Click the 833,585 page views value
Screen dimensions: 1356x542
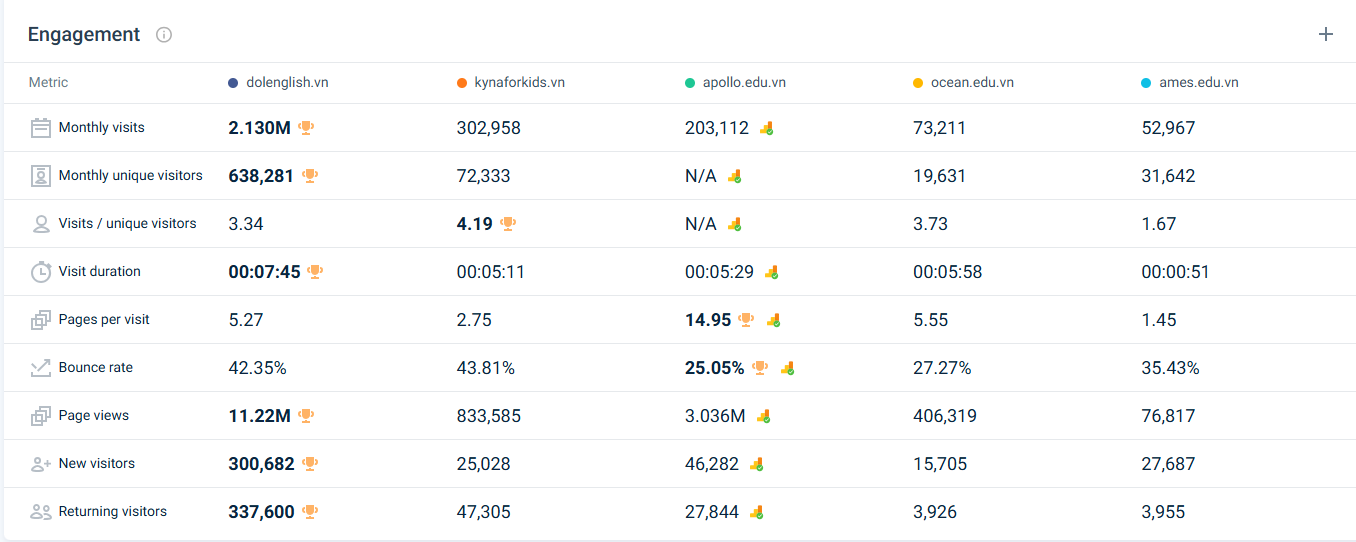click(x=489, y=416)
